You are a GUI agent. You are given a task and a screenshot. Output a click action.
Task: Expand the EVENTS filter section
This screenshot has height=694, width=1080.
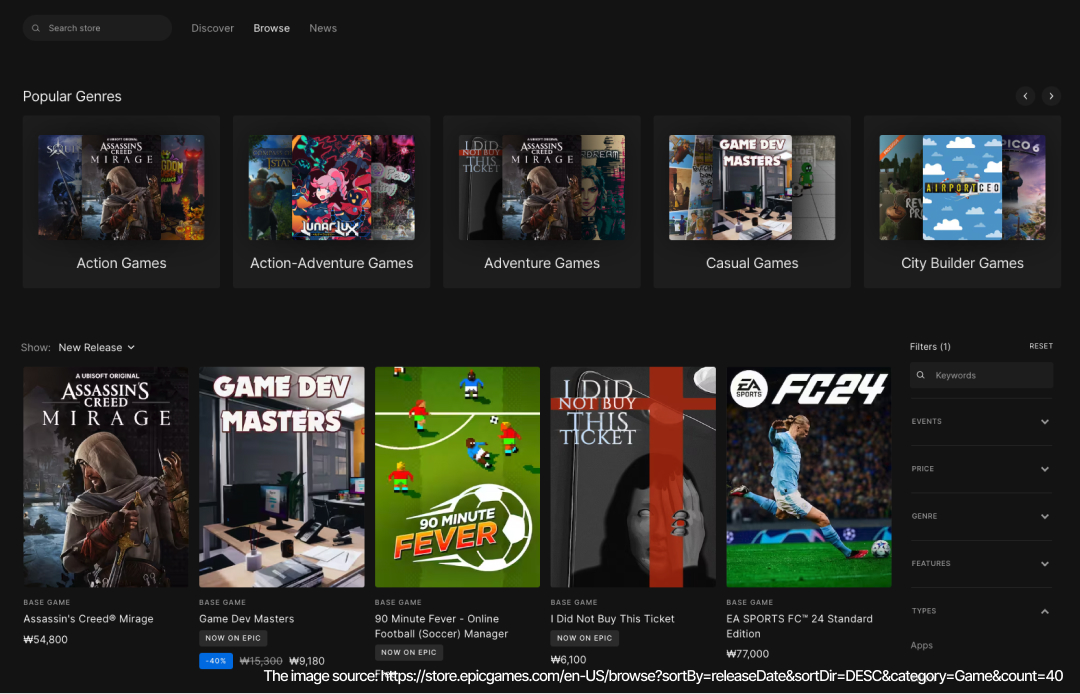(982, 421)
